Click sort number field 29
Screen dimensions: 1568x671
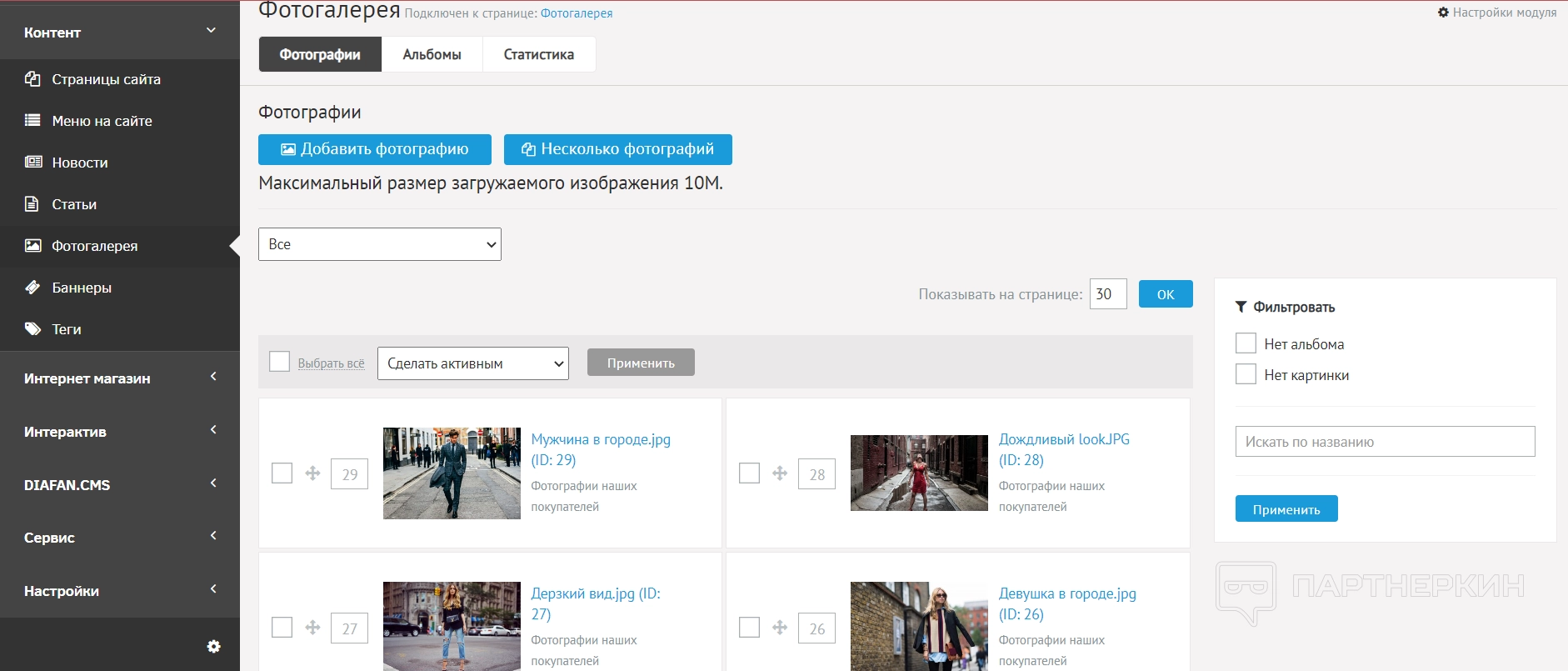(350, 473)
